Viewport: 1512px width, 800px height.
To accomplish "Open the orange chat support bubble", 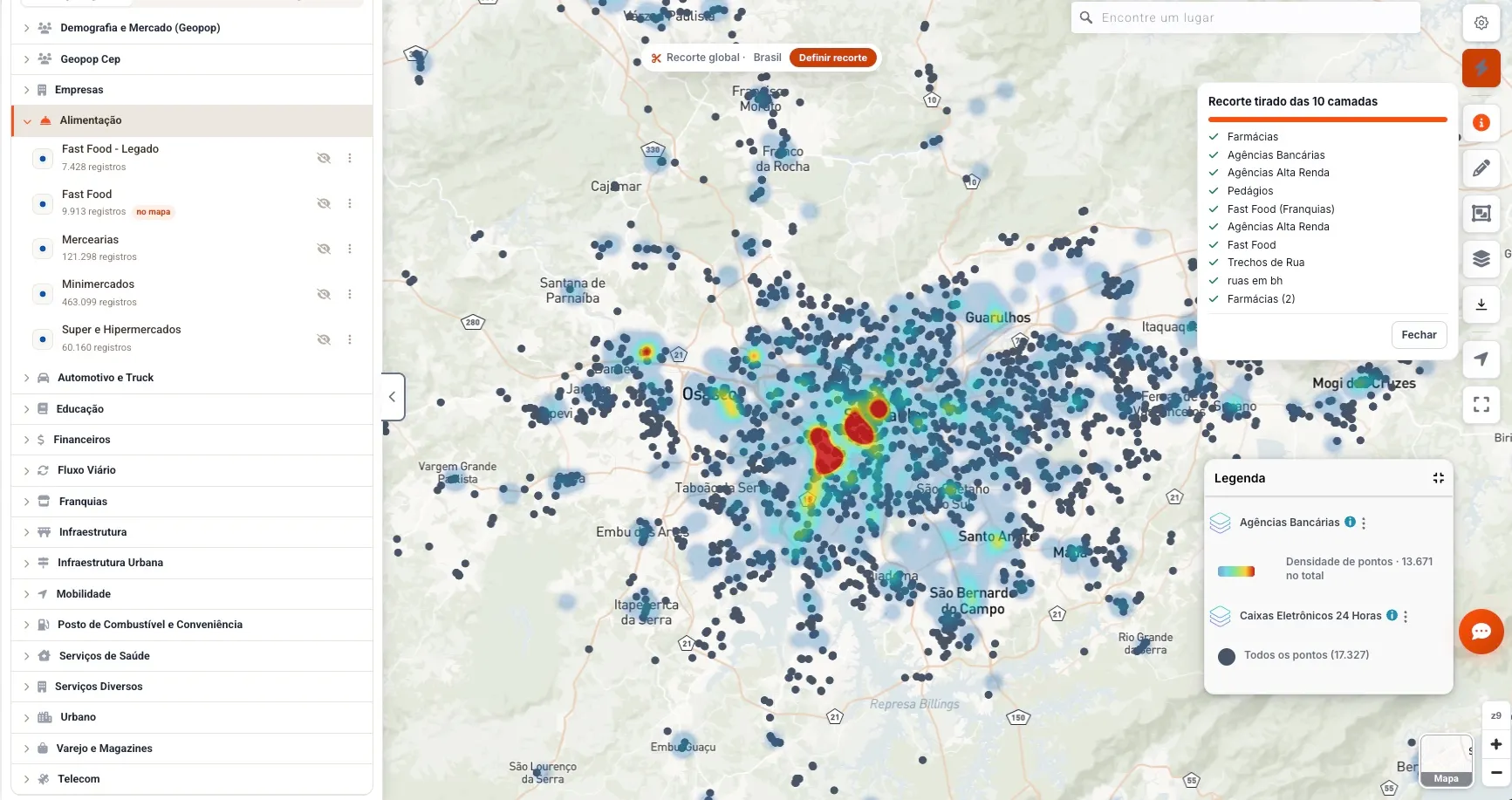I will pyautogui.click(x=1481, y=632).
